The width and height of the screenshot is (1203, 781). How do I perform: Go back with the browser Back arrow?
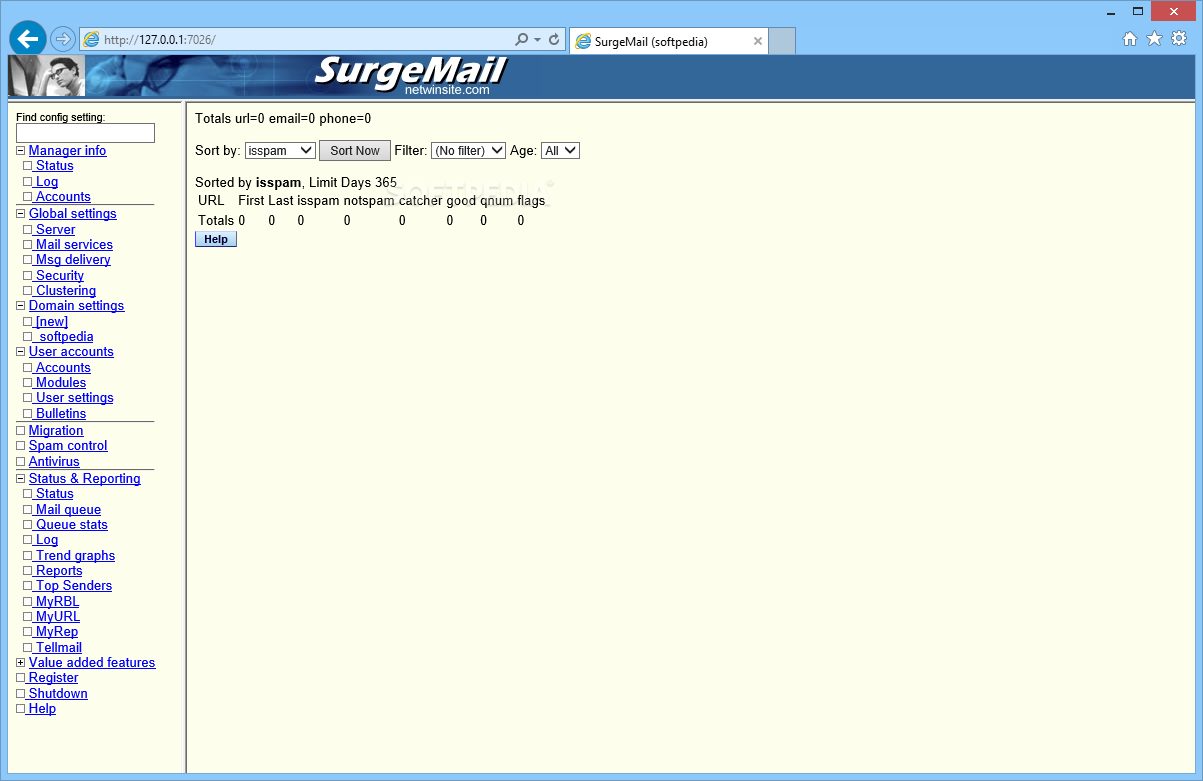point(28,39)
